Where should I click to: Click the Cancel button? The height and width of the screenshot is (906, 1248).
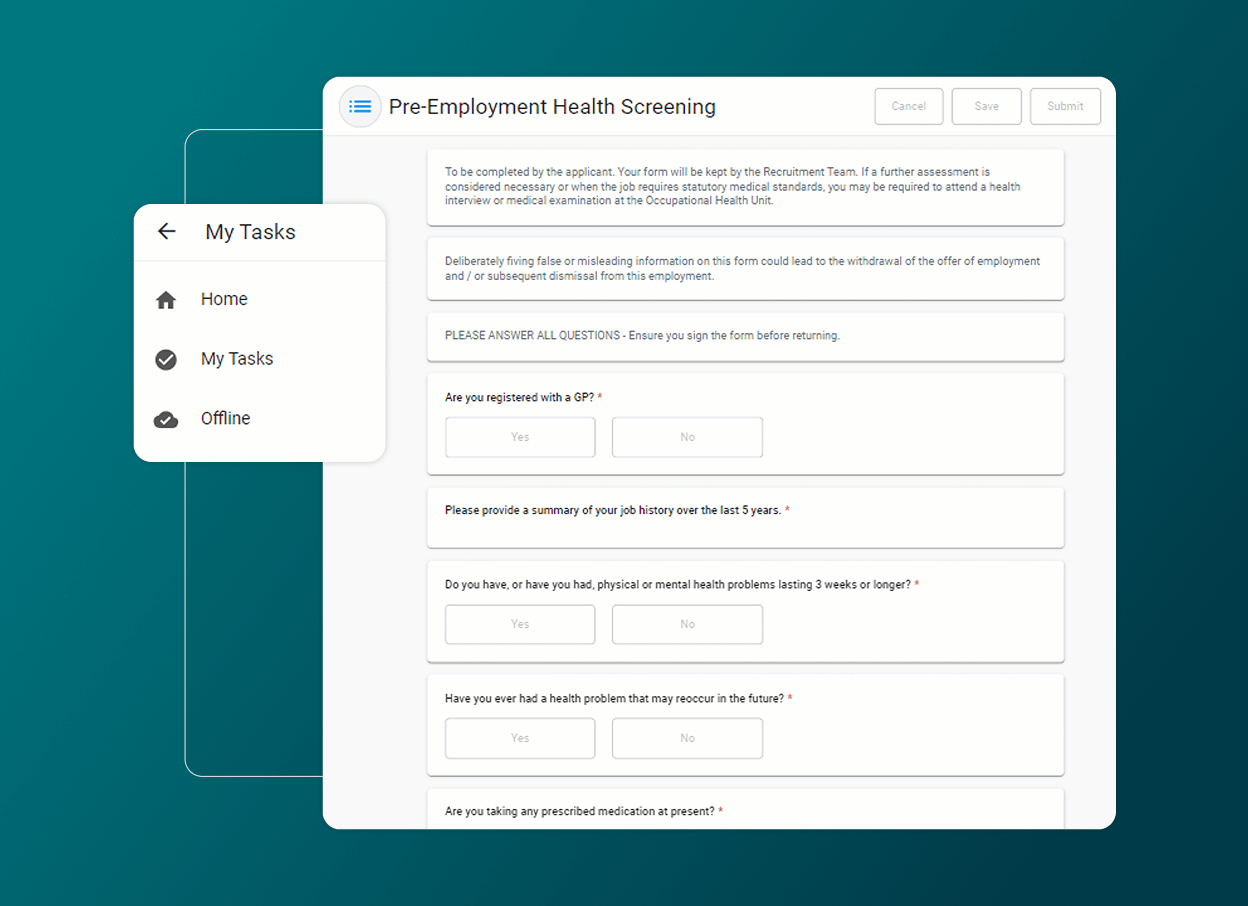pos(908,106)
